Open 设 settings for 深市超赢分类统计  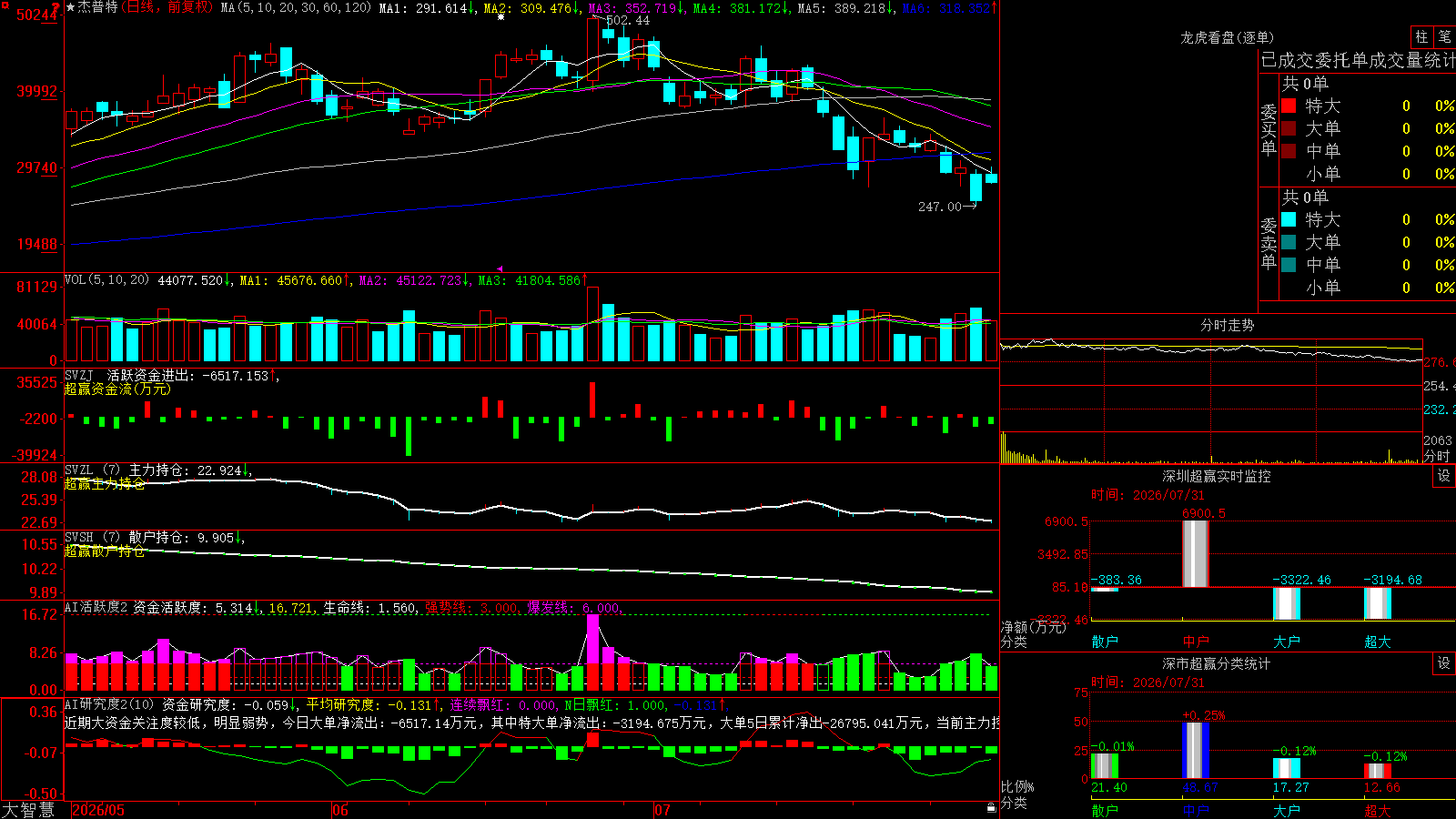tap(1444, 663)
